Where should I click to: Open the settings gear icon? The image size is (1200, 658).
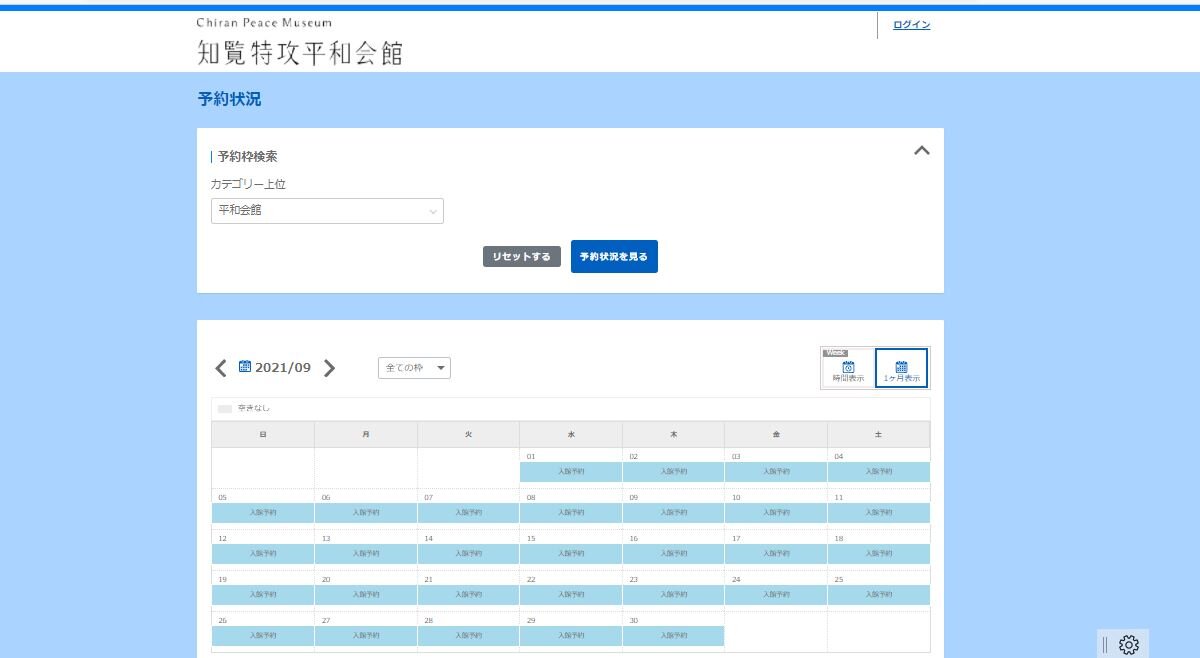[x=1129, y=645]
